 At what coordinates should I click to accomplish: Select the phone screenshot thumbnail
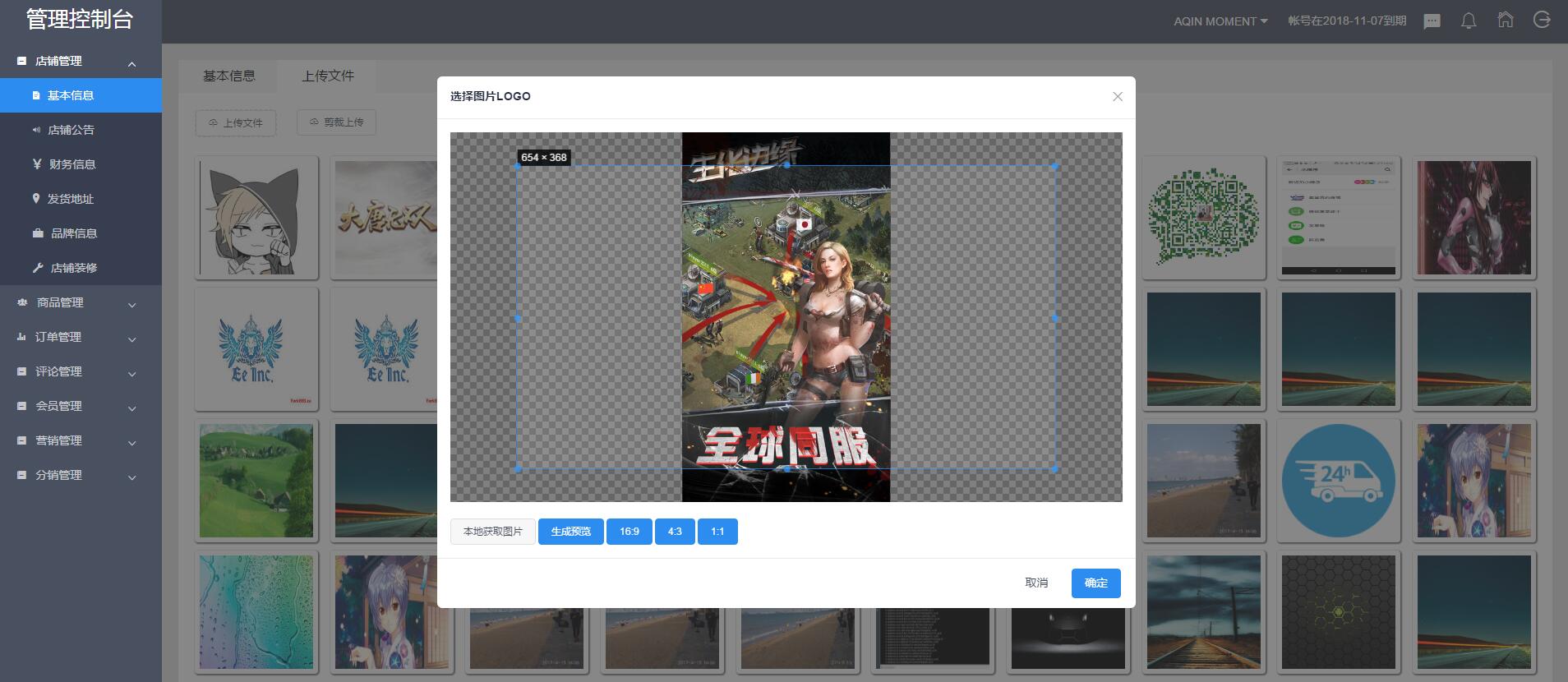1339,218
